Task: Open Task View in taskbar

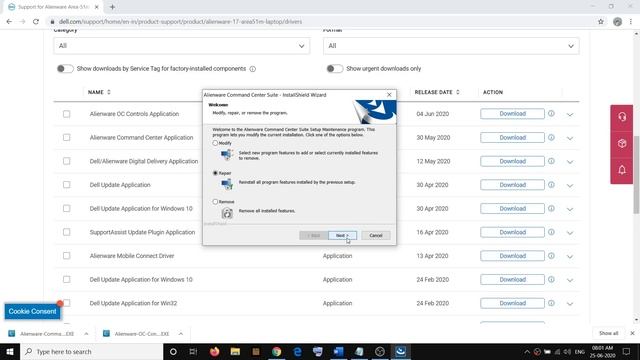Action: (193, 351)
